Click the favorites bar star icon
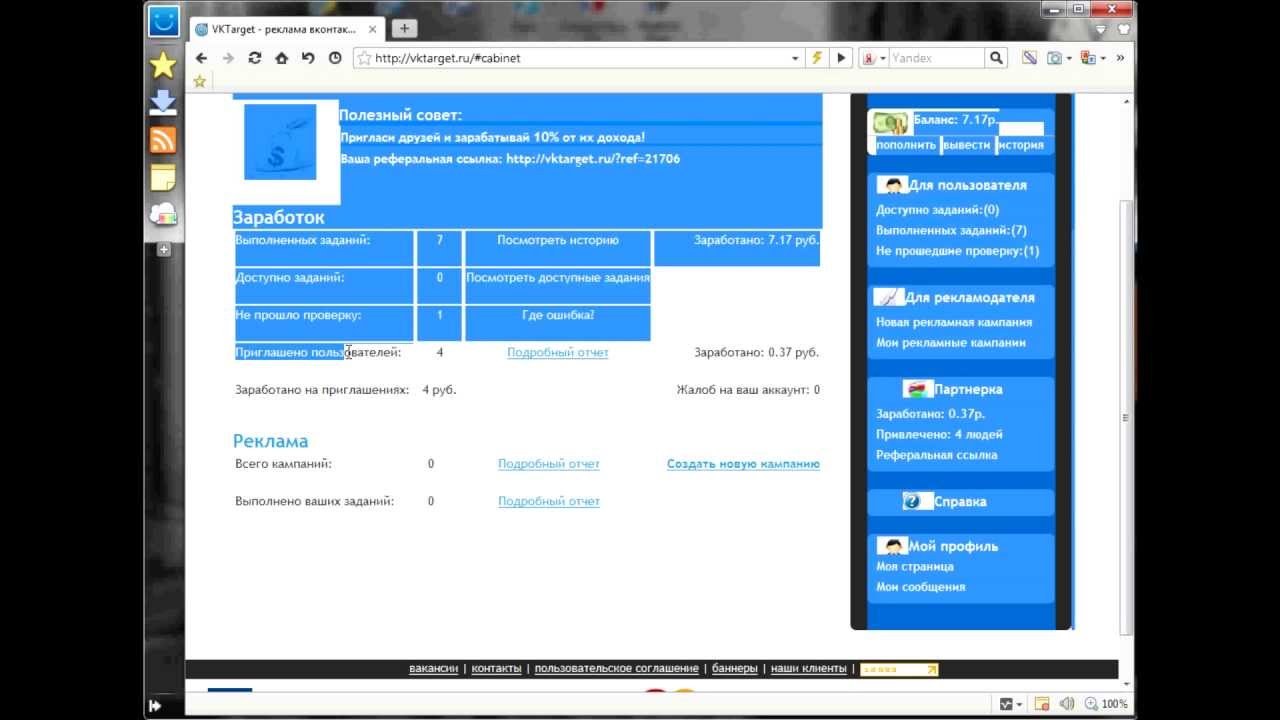This screenshot has width=1280, height=720. tap(199, 81)
